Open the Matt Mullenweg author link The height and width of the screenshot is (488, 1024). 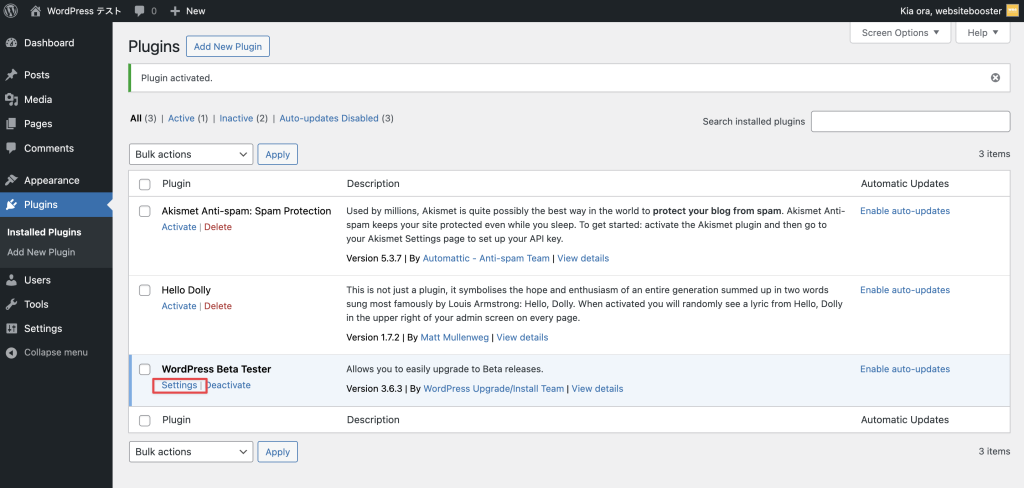pos(455,337)
